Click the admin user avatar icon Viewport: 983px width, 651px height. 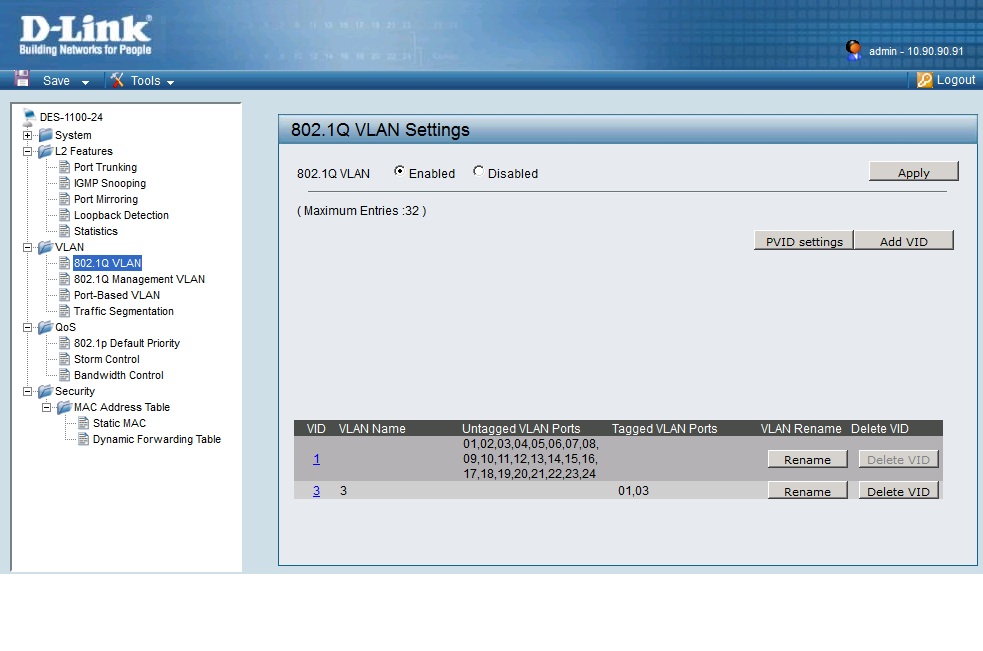tap(853, 49)
